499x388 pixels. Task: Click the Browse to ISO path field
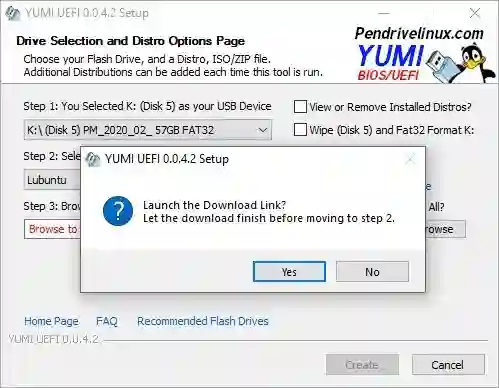click(52, 229)
